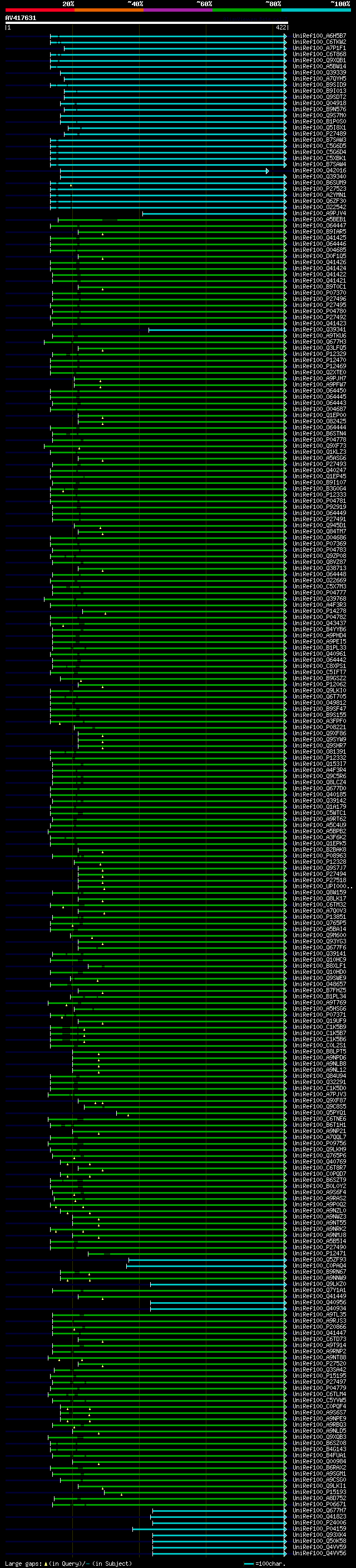Select hit label UniRef100_P08221
The image size is (356, 1568).
pyautogui.click(x=319, y=727)
